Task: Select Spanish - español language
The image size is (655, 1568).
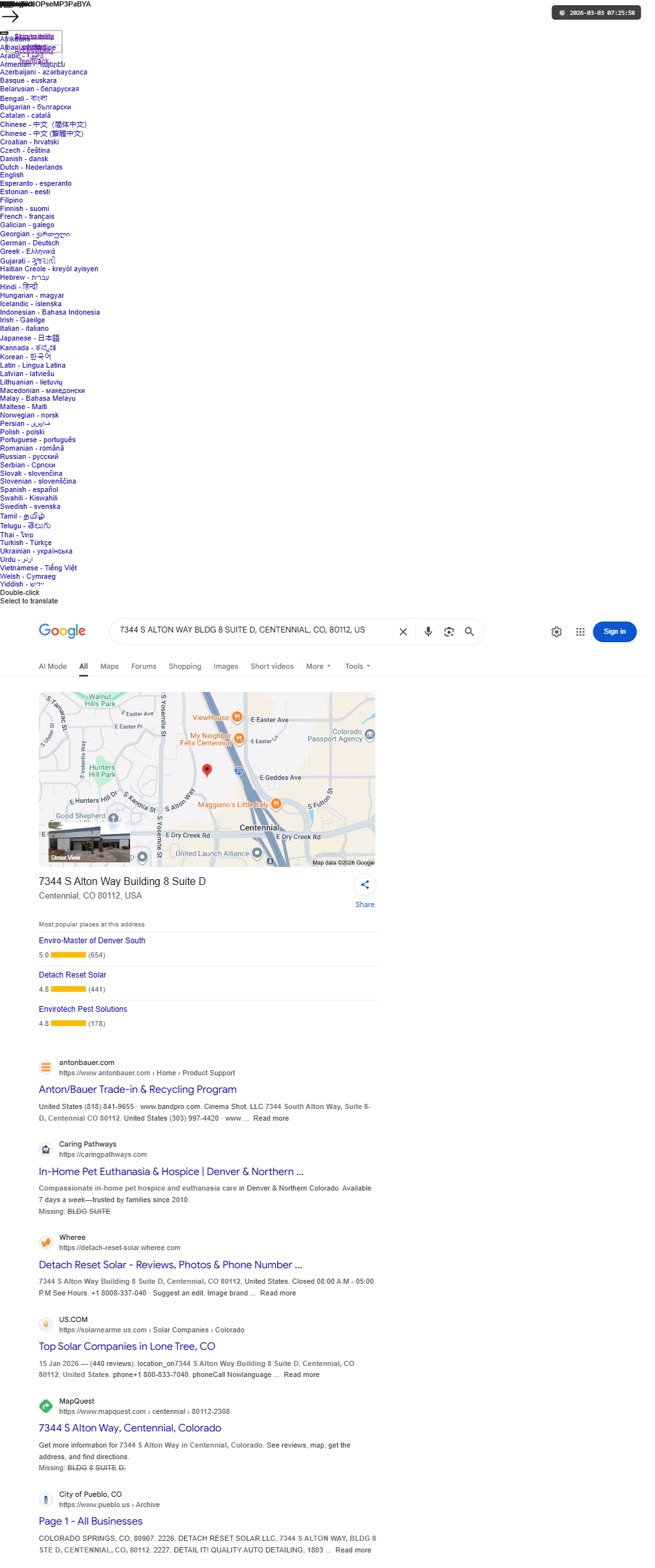Action: click(29, 490)
